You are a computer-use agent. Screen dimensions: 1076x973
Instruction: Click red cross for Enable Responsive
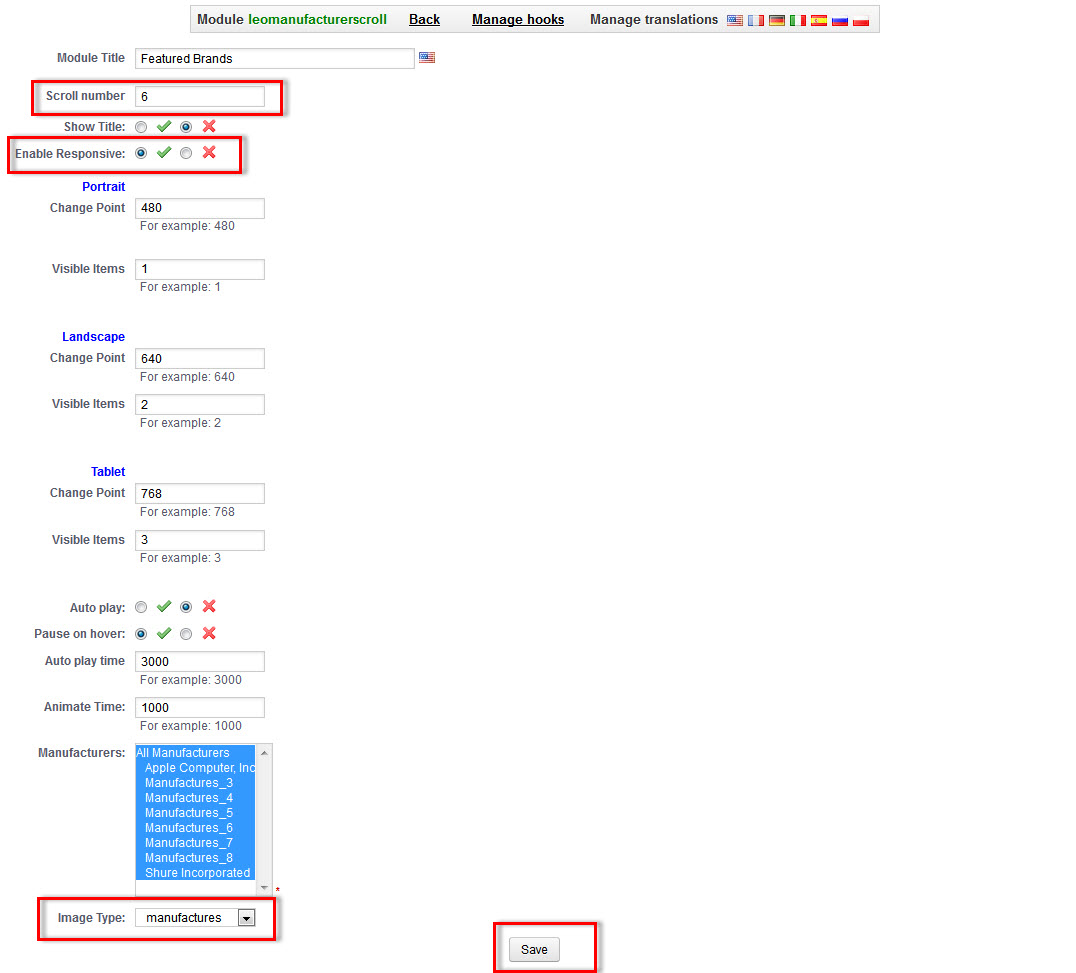pyautogui.click(x=209, y=152)
